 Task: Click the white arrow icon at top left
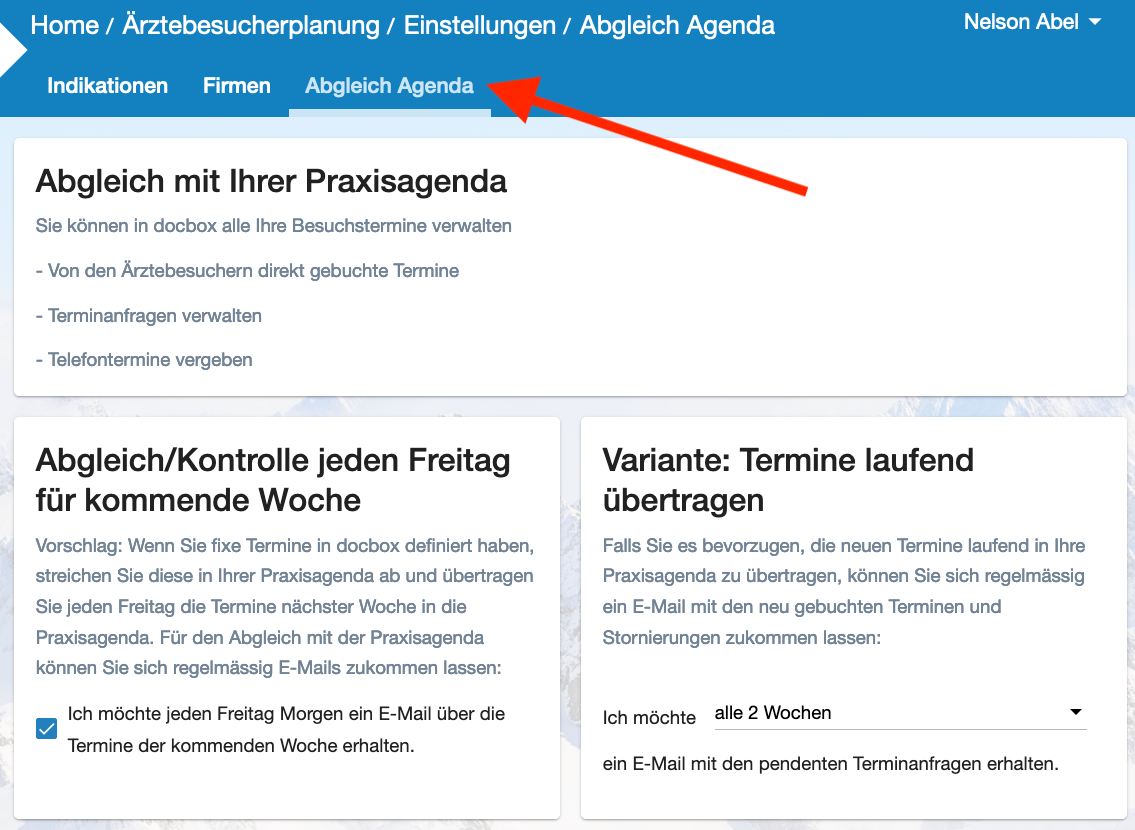(x=7, y=50)
